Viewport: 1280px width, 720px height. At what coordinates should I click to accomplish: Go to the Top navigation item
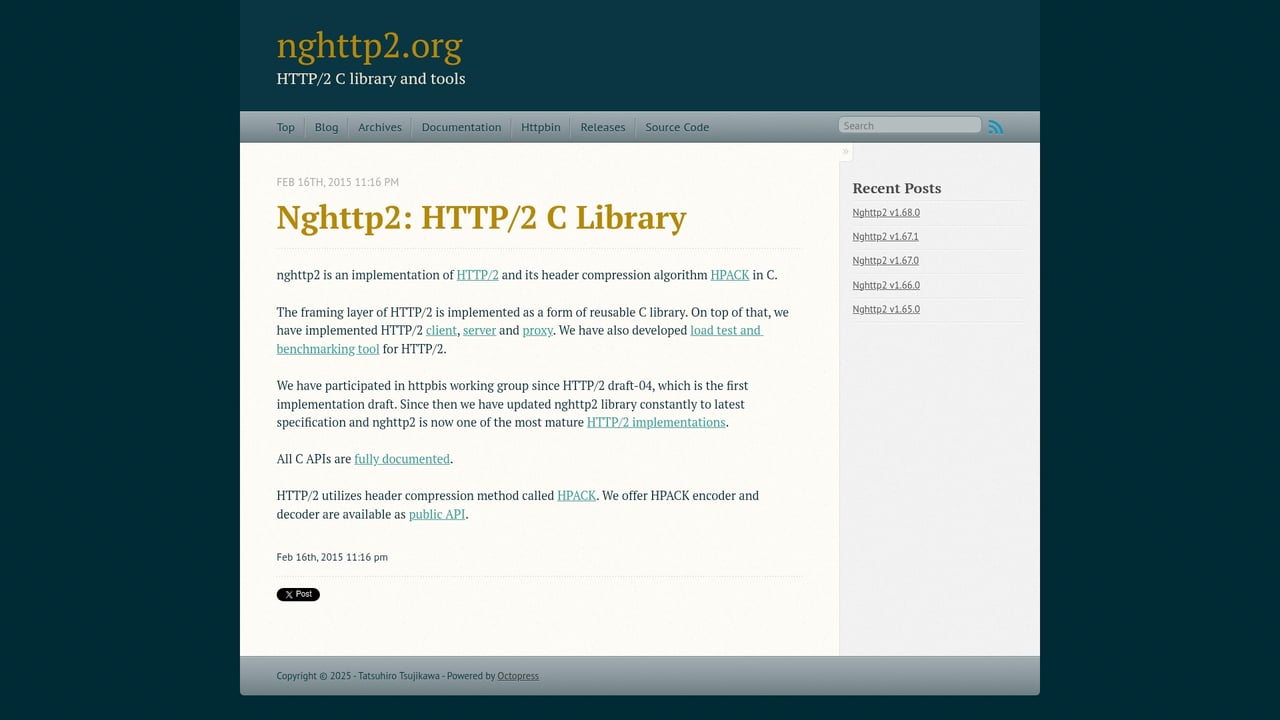pyautogui.click(x=285, y=127)
